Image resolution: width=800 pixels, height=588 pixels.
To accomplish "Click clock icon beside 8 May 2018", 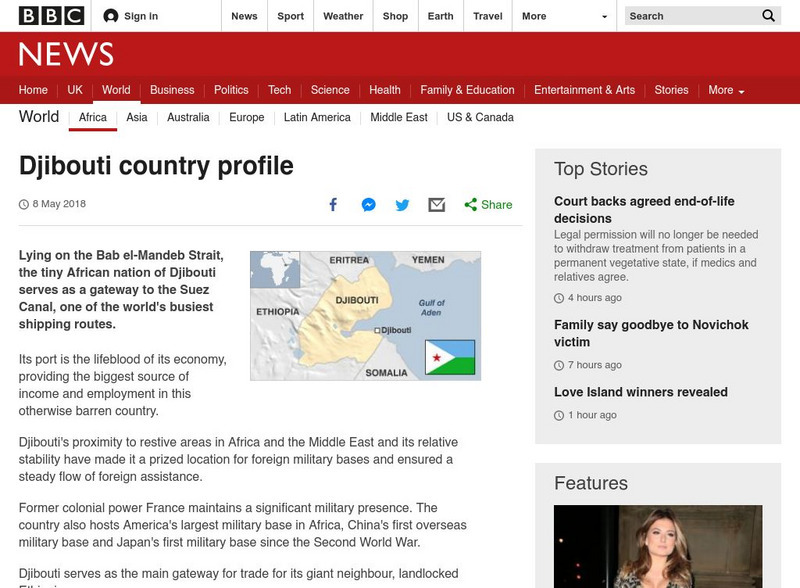I will coord(23,204).
